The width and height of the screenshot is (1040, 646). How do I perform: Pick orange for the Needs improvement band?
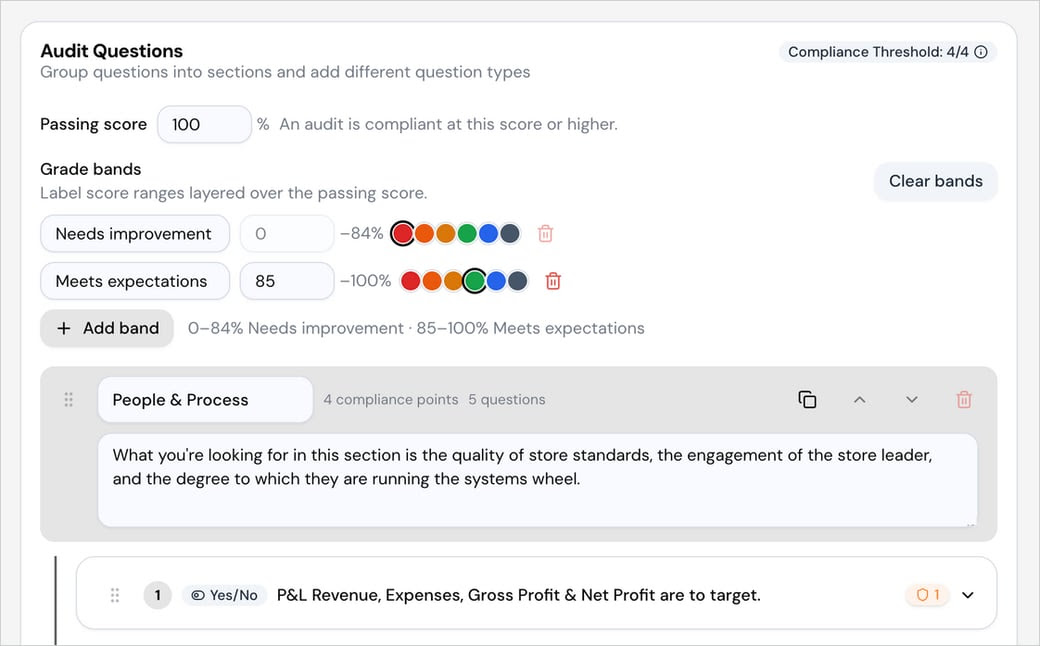(424, 233)
